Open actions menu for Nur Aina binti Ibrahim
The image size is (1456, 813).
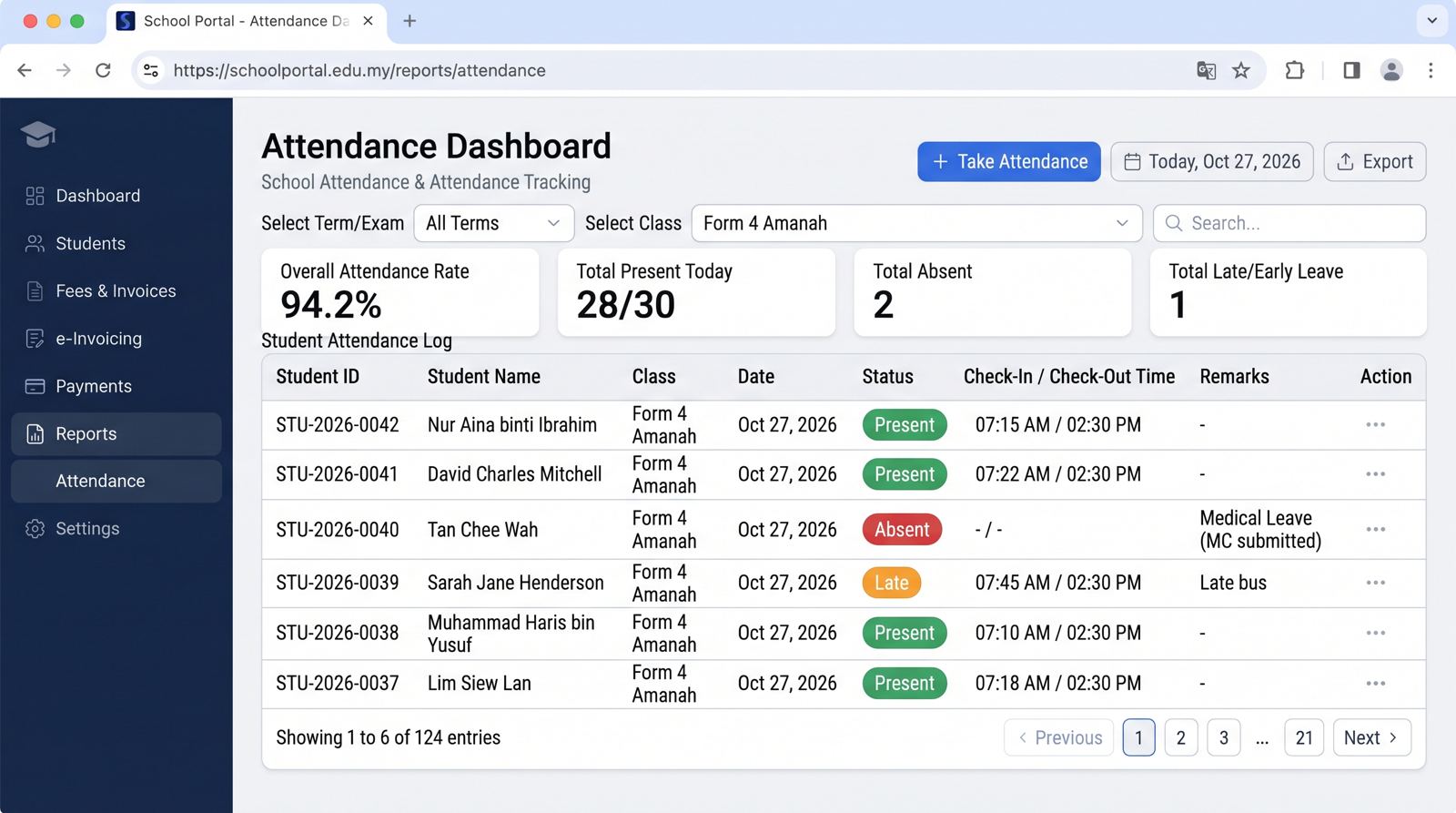[1375, 425]
